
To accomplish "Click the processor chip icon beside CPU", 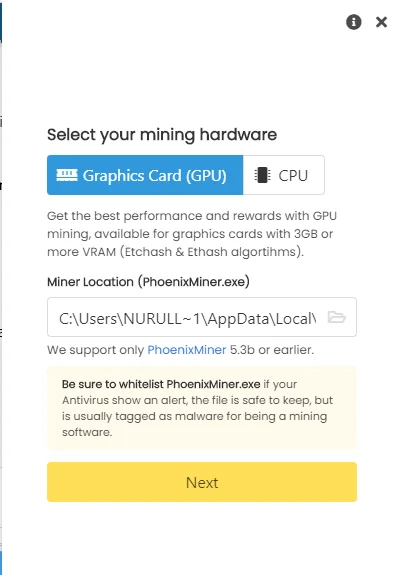I will point(262,175).
